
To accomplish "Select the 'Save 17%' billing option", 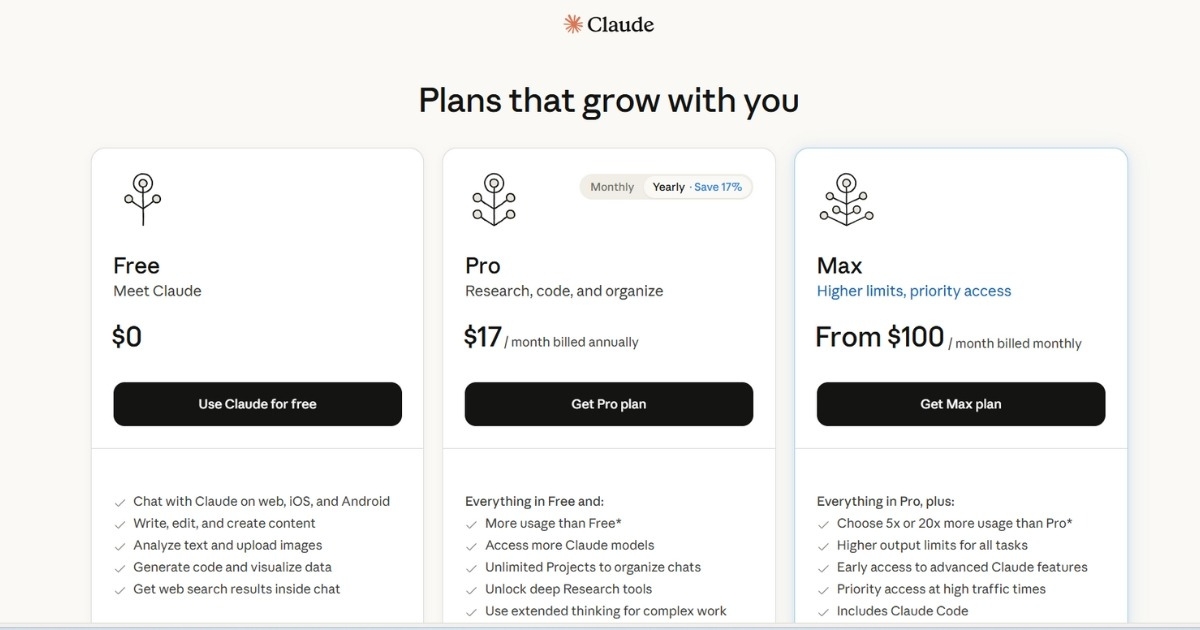I will coord(716,186).
